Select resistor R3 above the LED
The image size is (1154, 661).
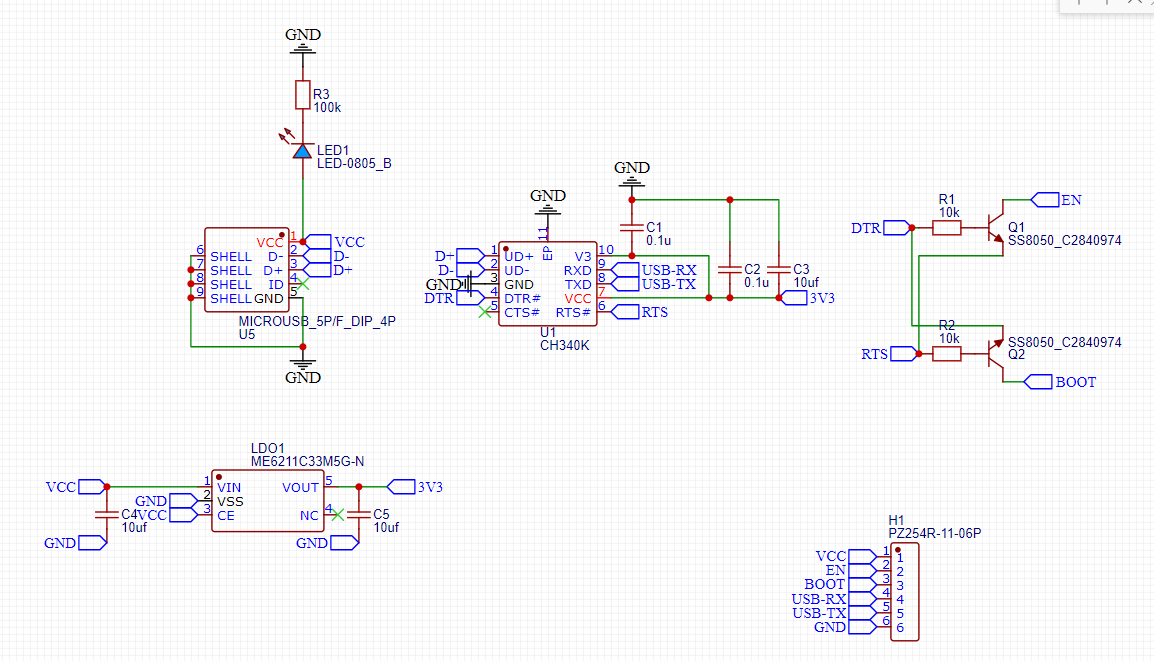click(x=302, y=95)
